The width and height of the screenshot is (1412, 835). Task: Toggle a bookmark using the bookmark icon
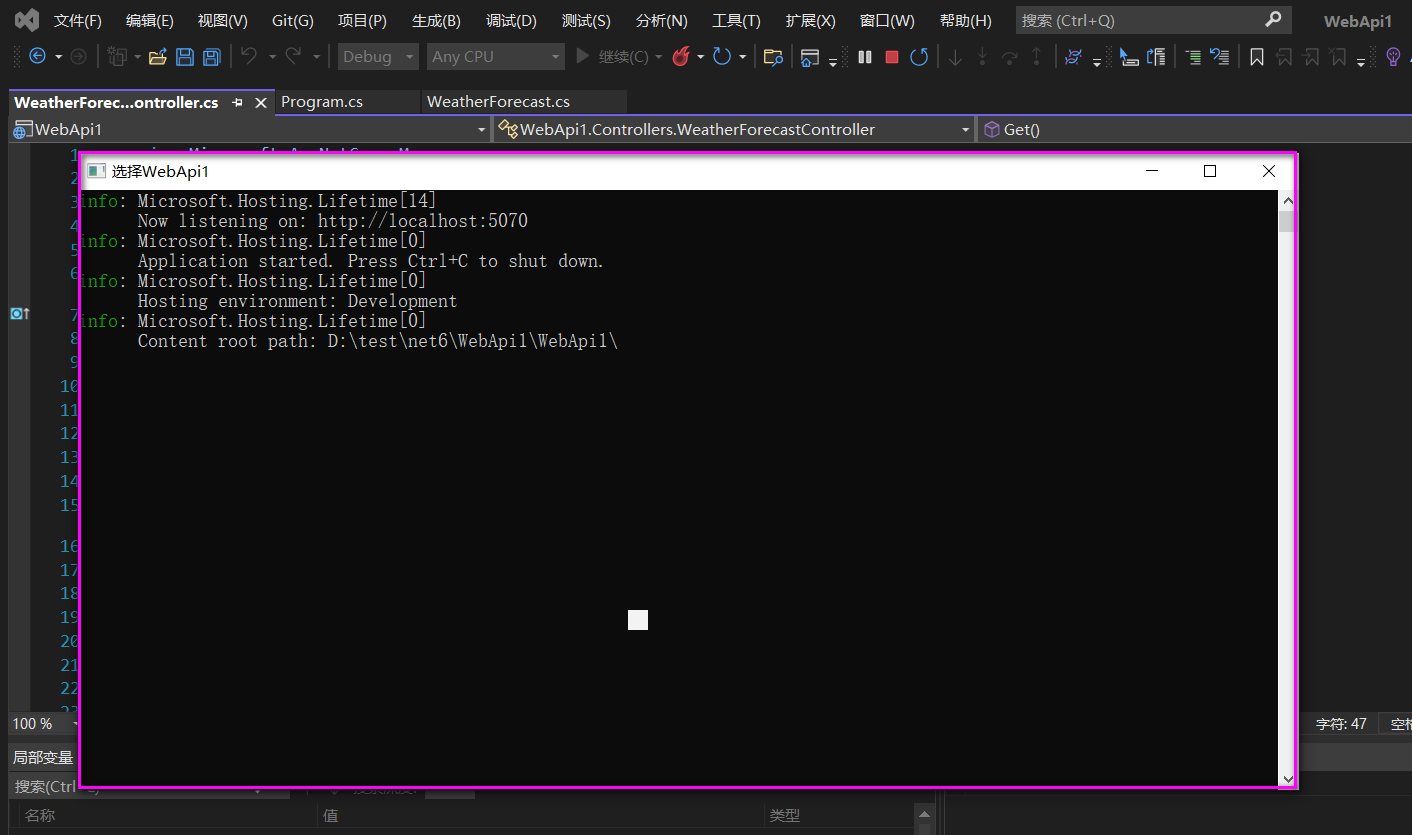pos(1256,57)
